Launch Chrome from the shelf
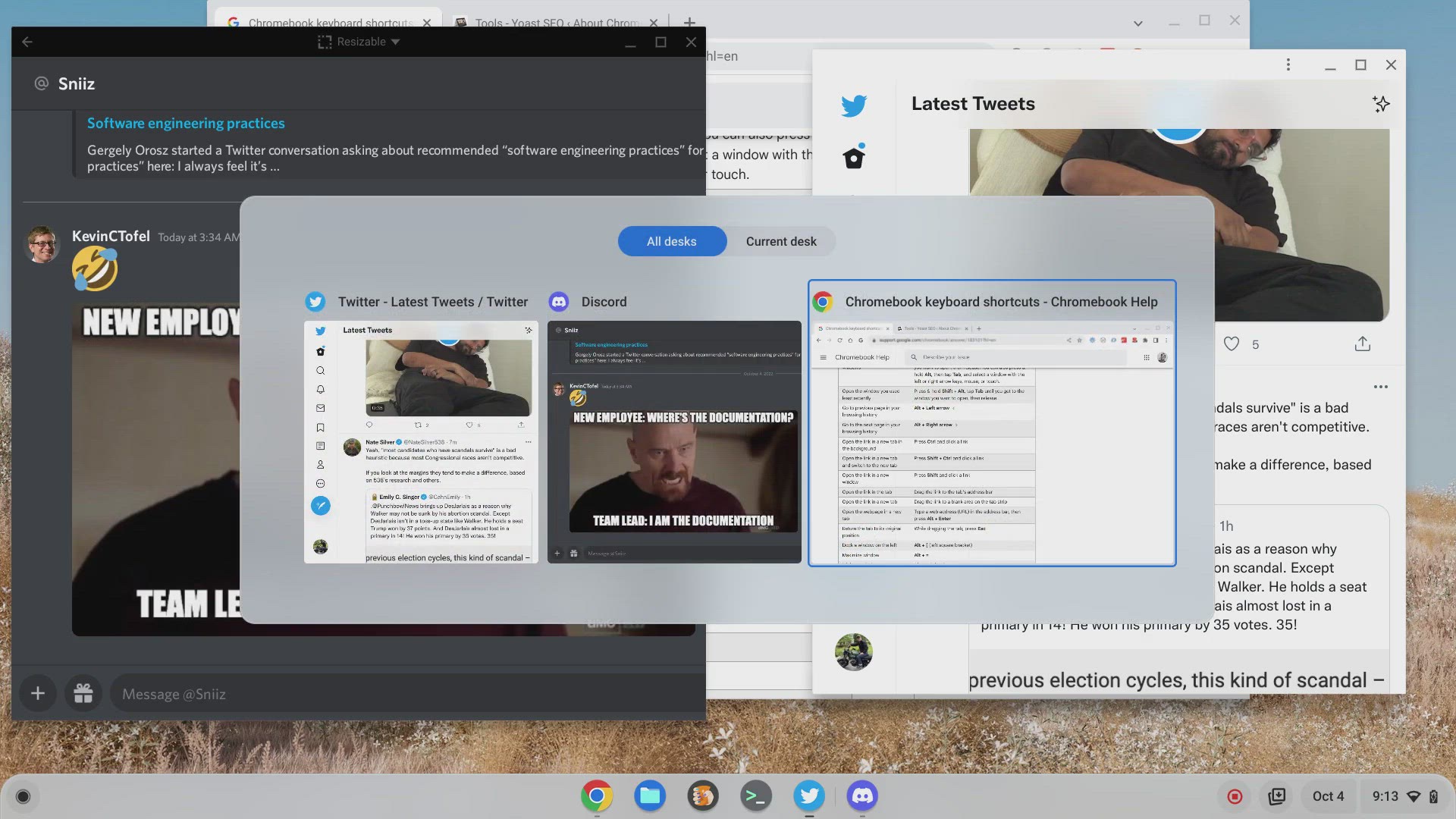Screen dimensions: 1456x819 point(597,795)
